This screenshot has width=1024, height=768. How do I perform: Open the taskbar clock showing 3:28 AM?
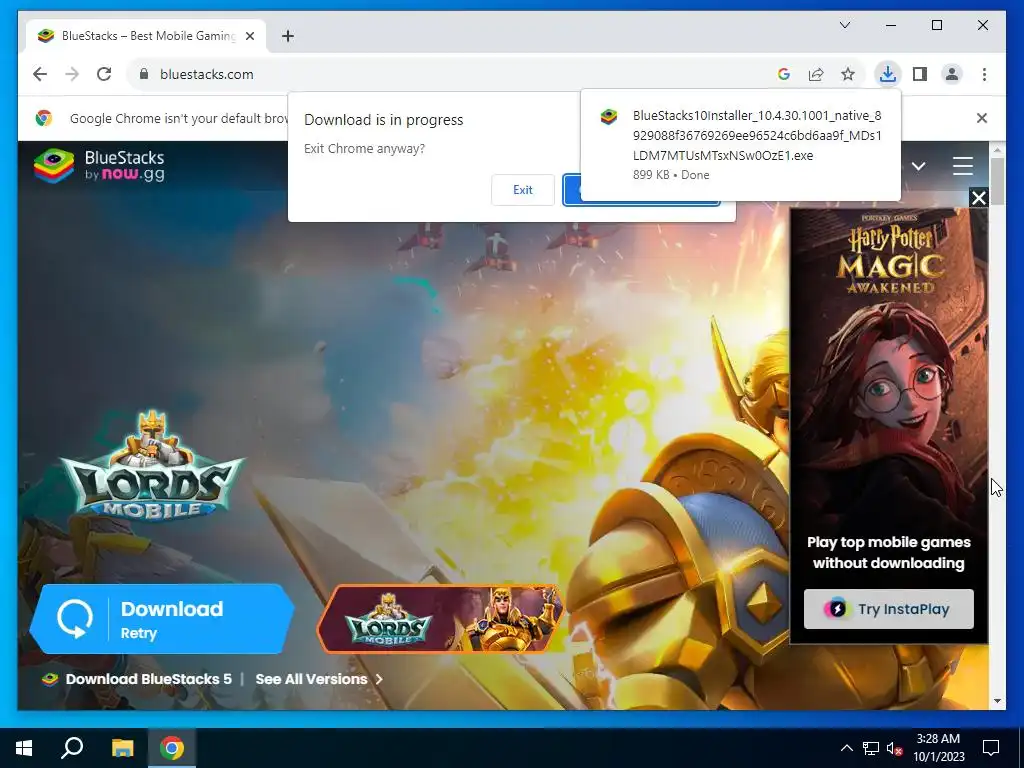[938, 748]
